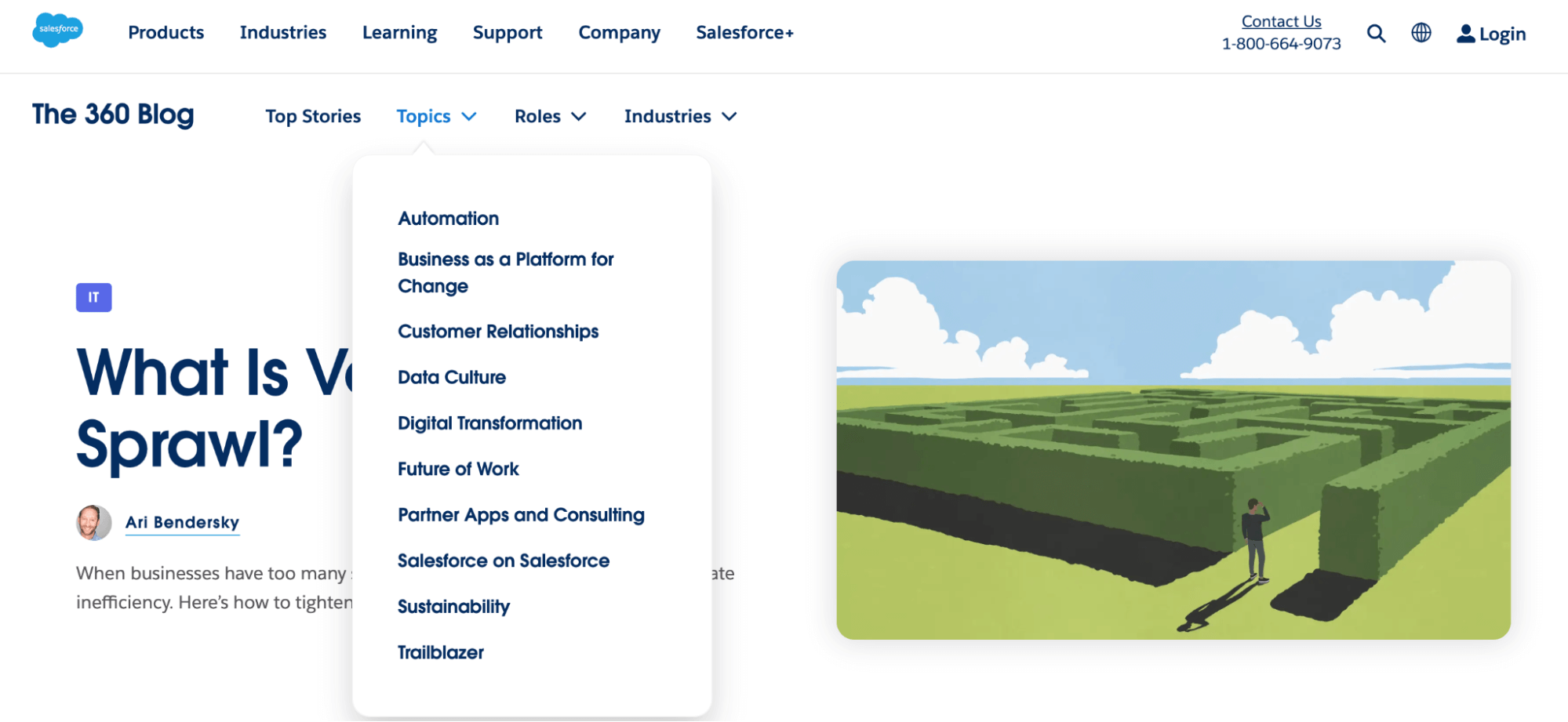Open the Industries menu in top navigation

283,32
